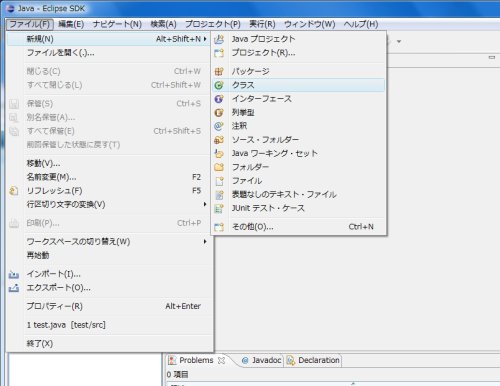Click the フォルダー folder icon

[219, 167]
